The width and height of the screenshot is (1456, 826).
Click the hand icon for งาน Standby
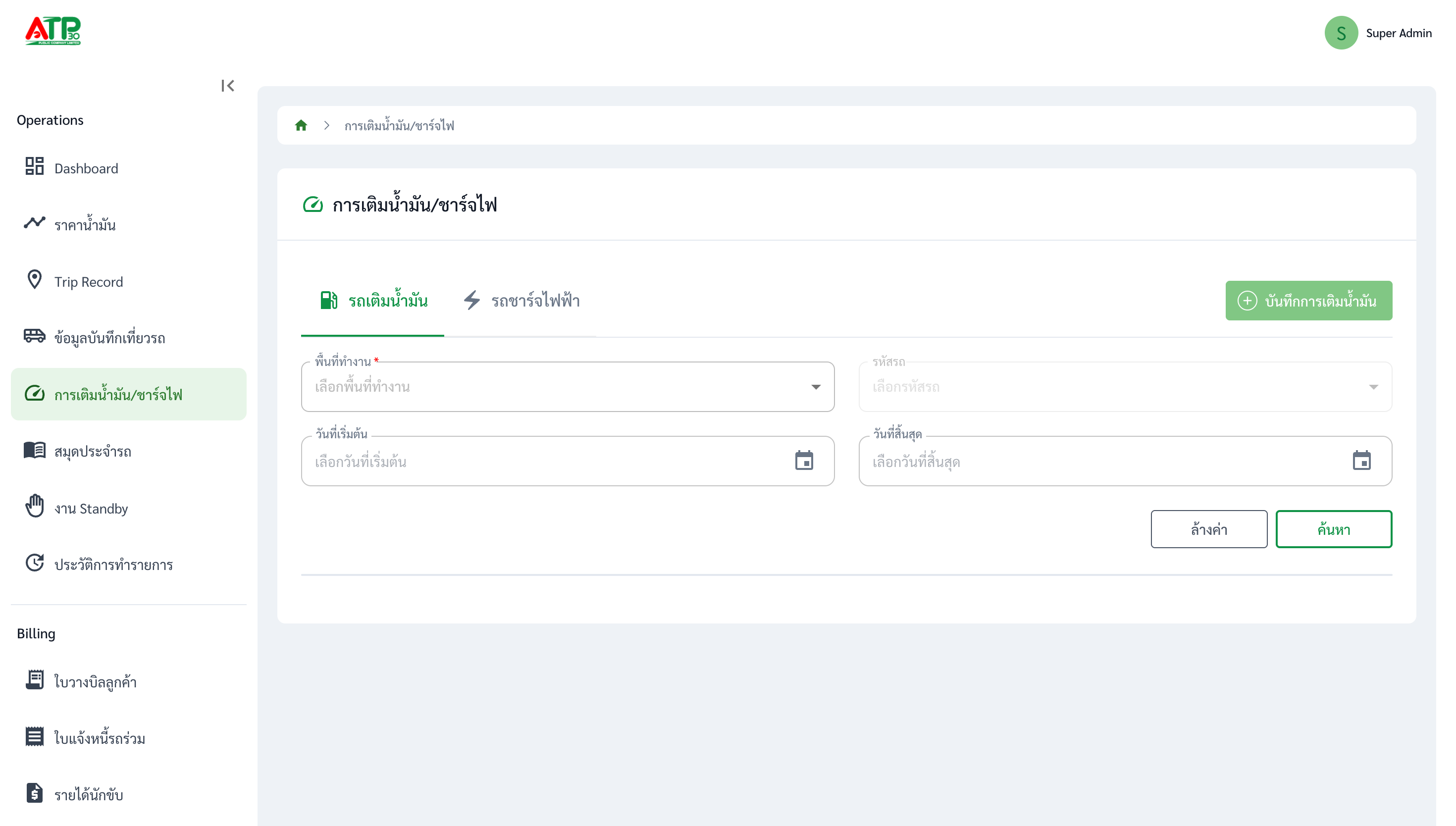click(x=35, y=506)
